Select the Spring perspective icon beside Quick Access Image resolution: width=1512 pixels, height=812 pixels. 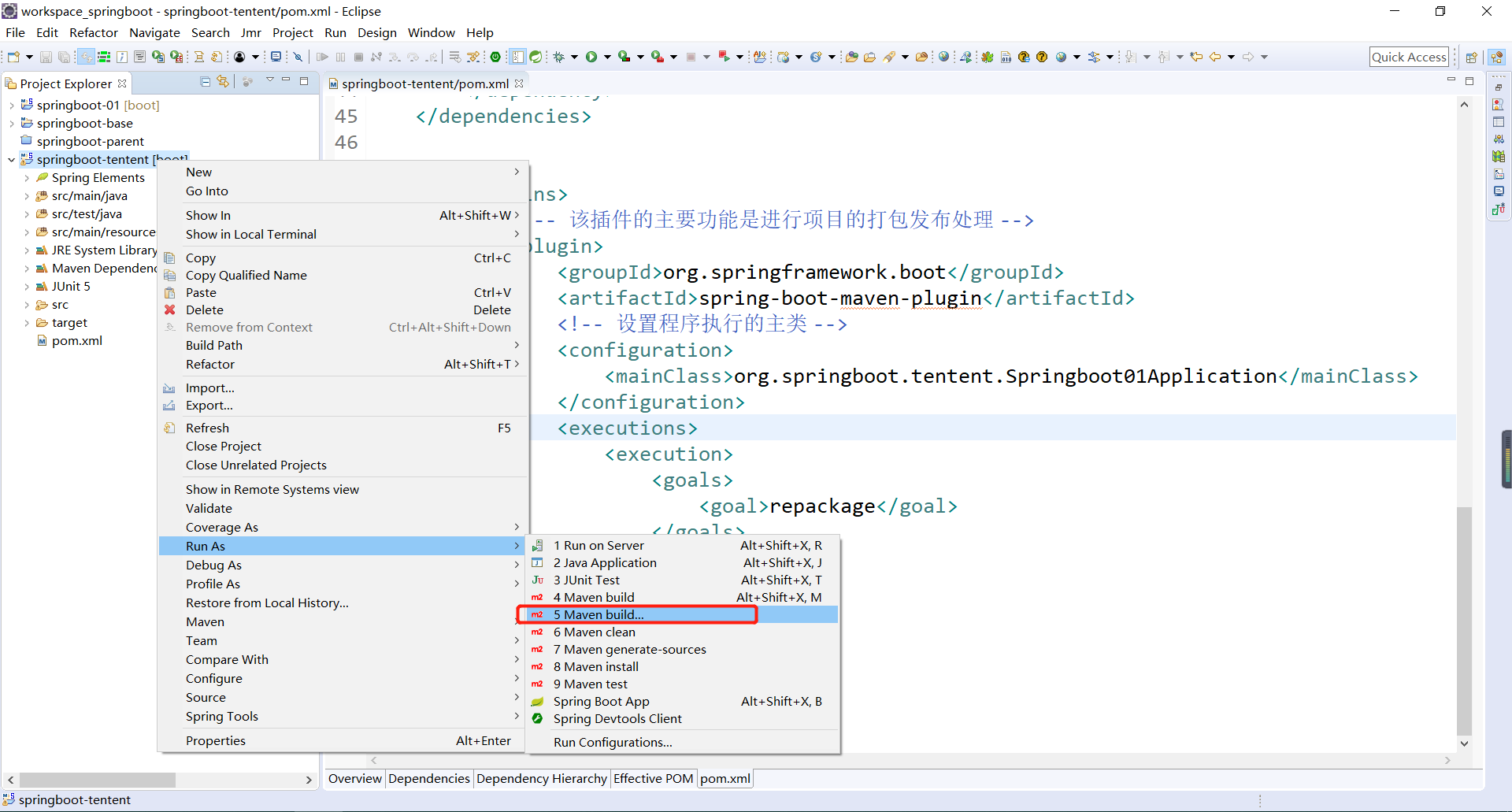1496,57
